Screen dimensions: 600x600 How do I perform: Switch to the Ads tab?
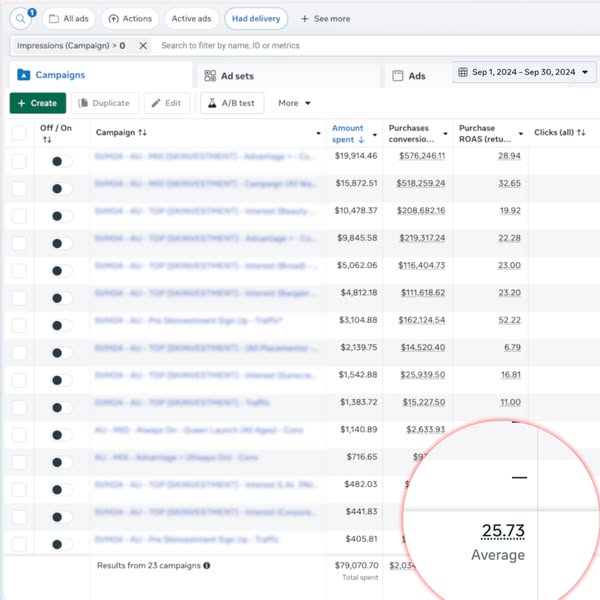[x=417, y=76]
